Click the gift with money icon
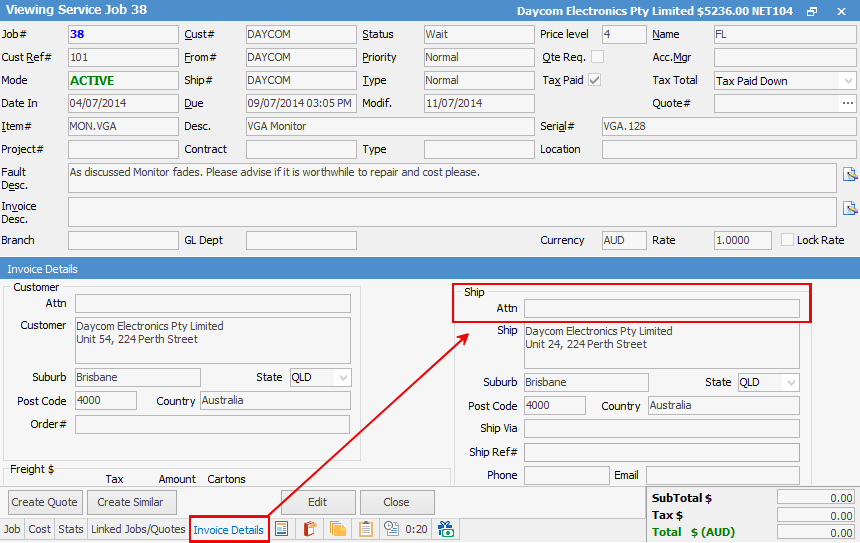860x543 pixels. coord(446,529)
